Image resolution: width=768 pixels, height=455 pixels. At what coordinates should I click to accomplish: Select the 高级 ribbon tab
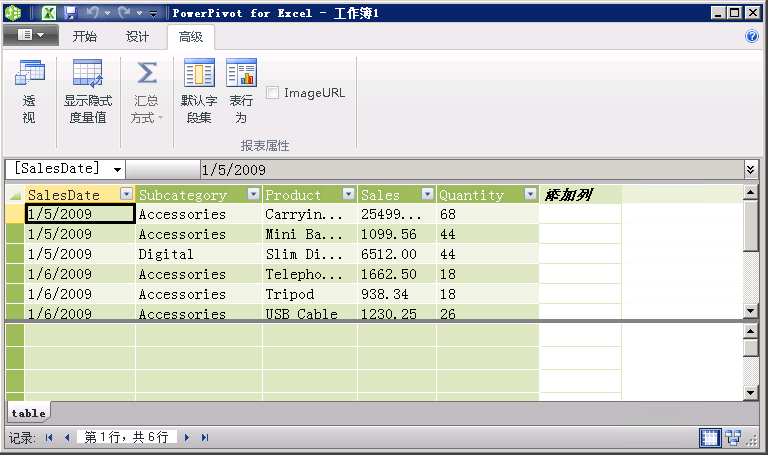click(x=191, y=37)
